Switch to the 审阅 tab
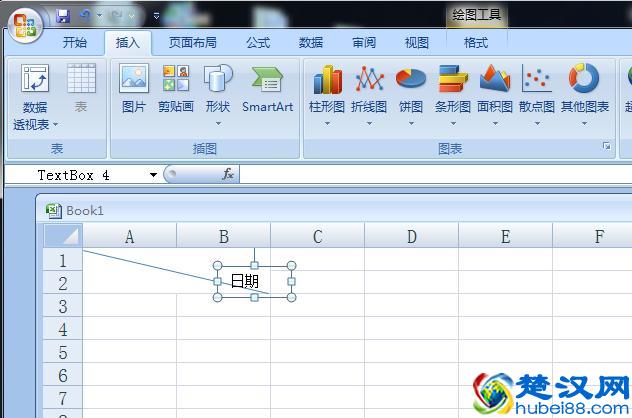The image size is (632, 418). [364, 42]
